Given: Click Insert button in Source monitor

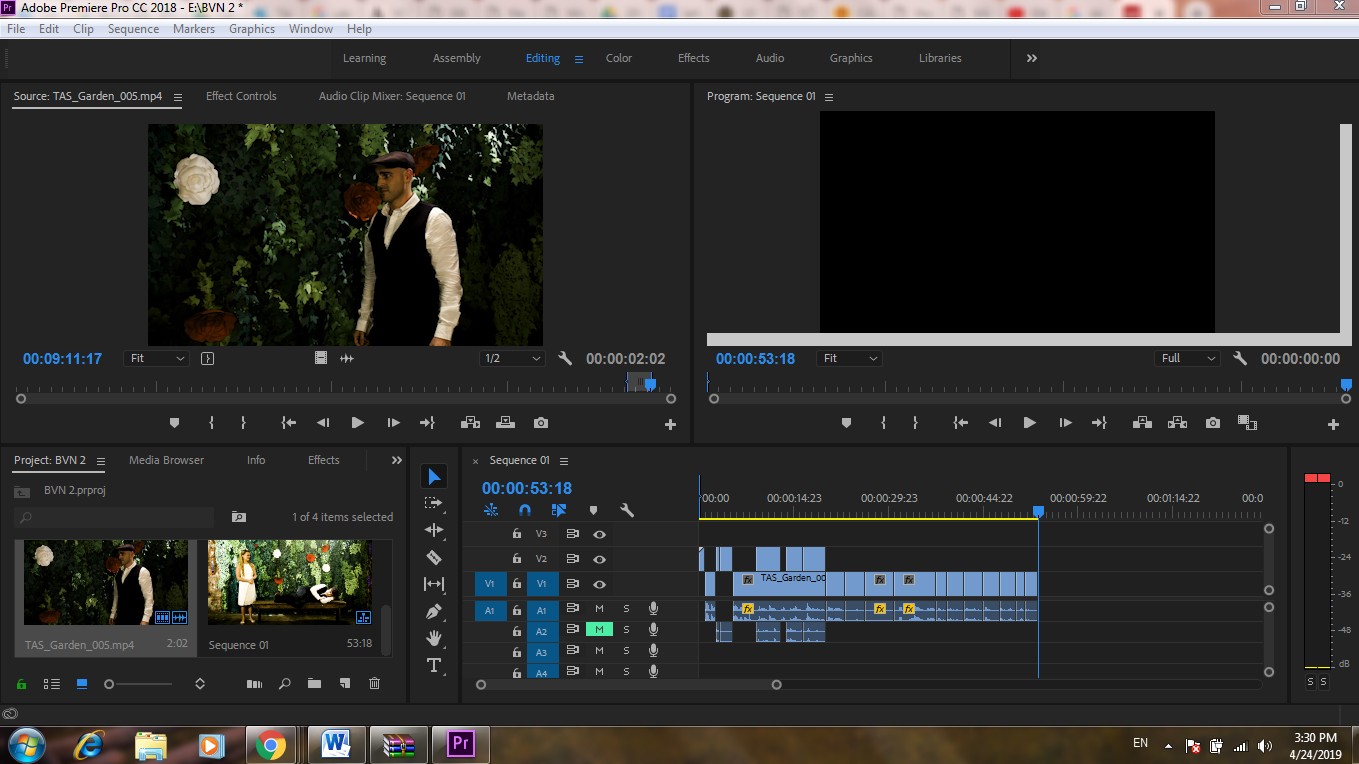Looking at the screenshot, I should [469, 423].
